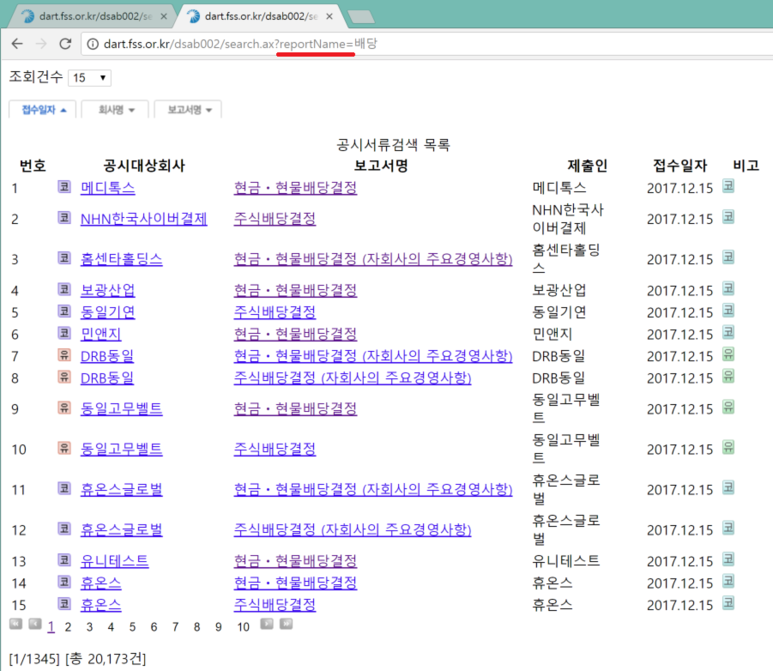This screenshot has width=773, height=671.
Task: Click the 유 icon beside 동일고무벨트 in row 10
Action: pyautogui.click(x=64, y=448)
